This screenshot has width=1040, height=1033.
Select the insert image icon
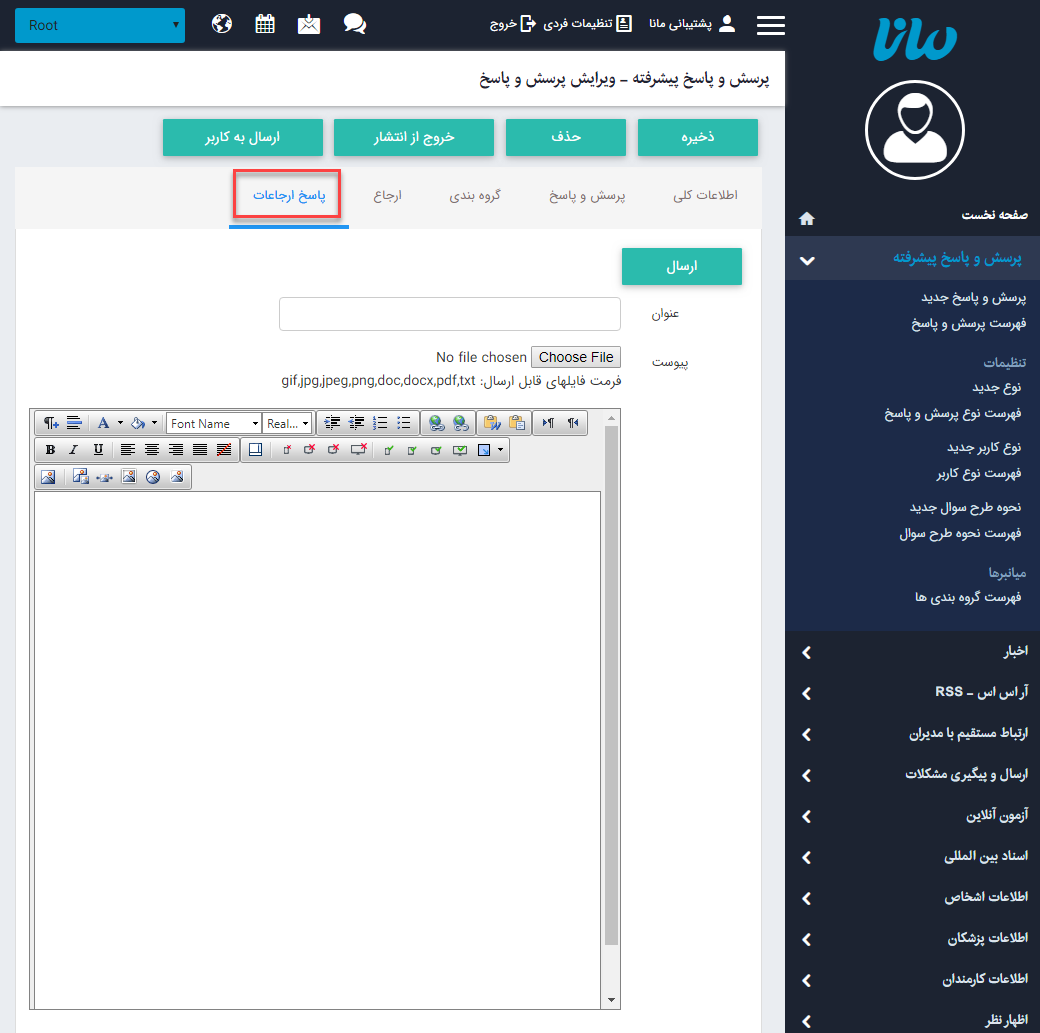(50, 476)
